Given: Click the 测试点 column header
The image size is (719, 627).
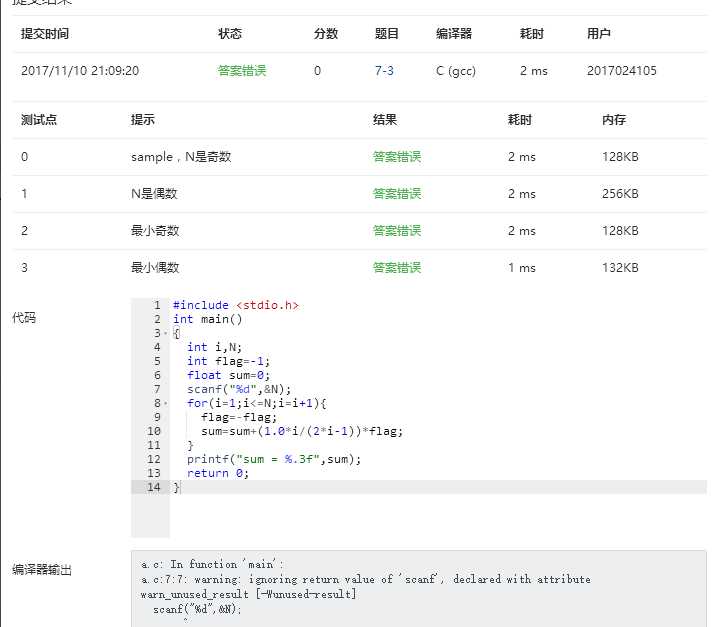Looking at the screenshot, I should [x=39, y=120].
